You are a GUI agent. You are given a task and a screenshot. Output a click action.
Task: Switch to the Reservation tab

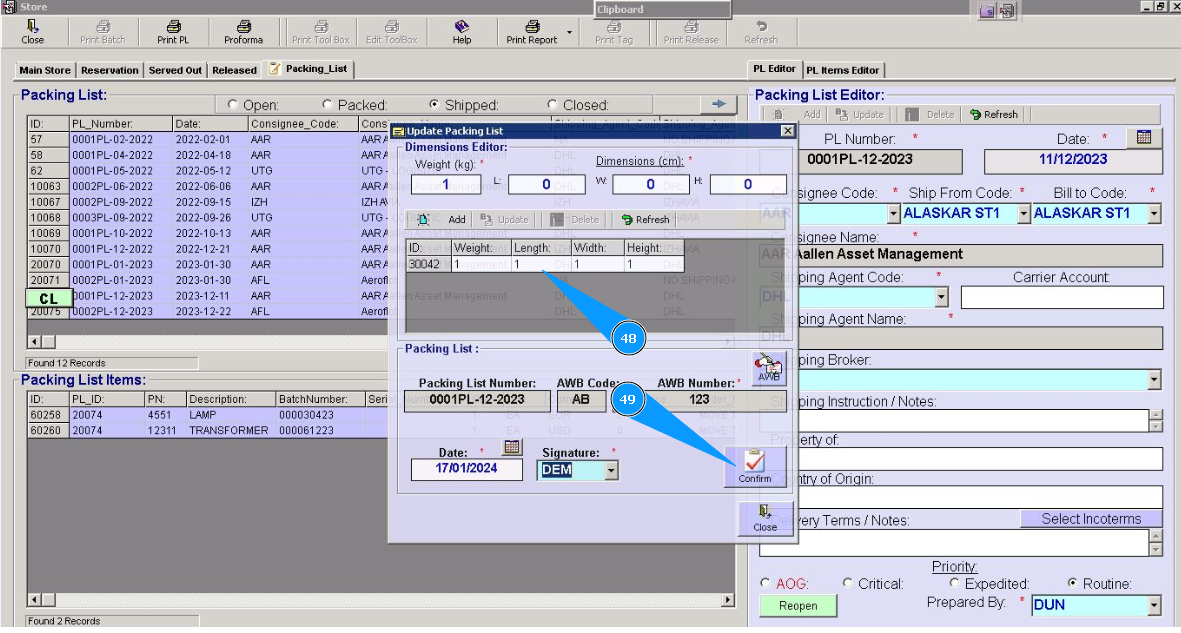point(110,70)
